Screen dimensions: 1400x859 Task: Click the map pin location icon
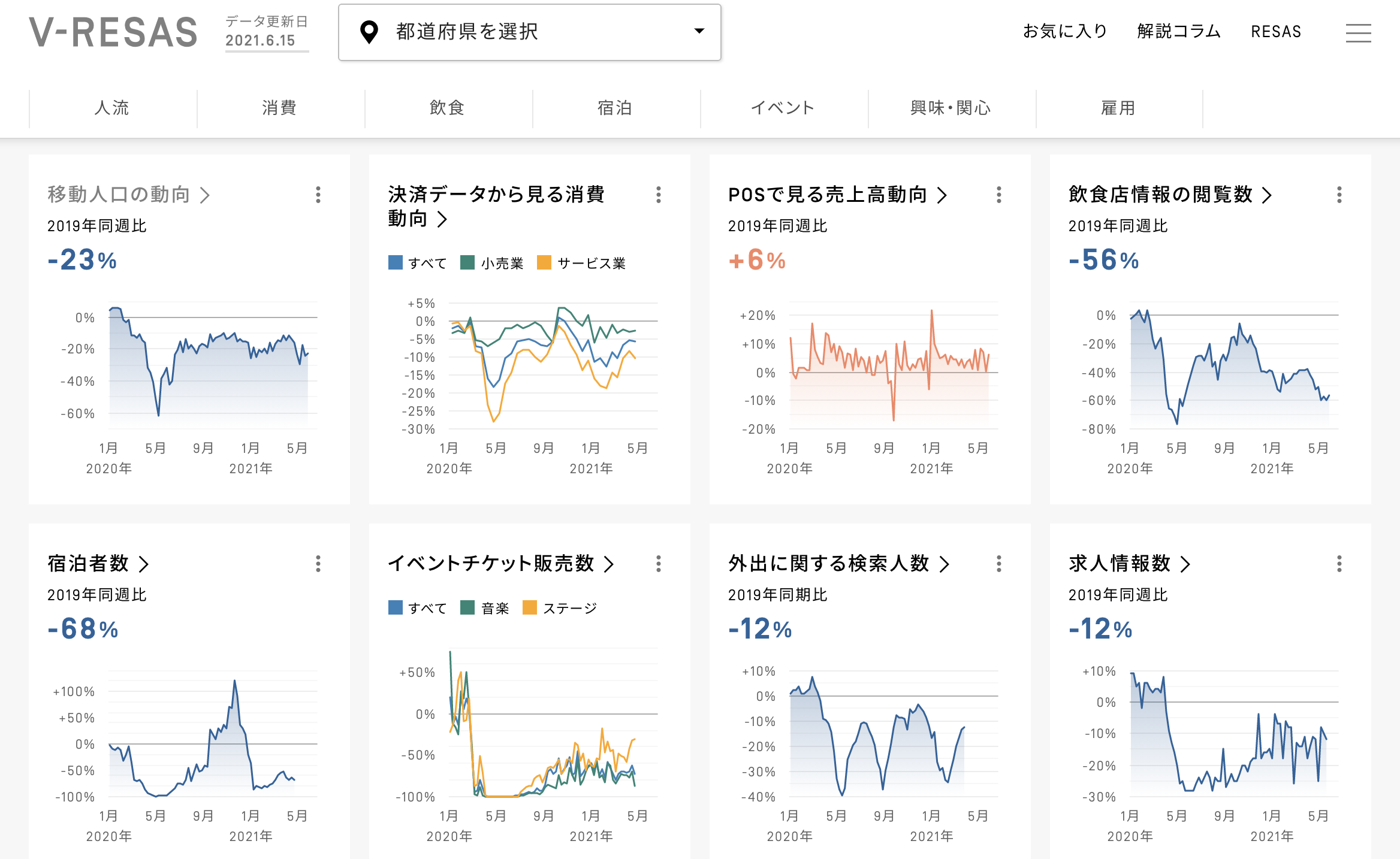coord(369,32)
